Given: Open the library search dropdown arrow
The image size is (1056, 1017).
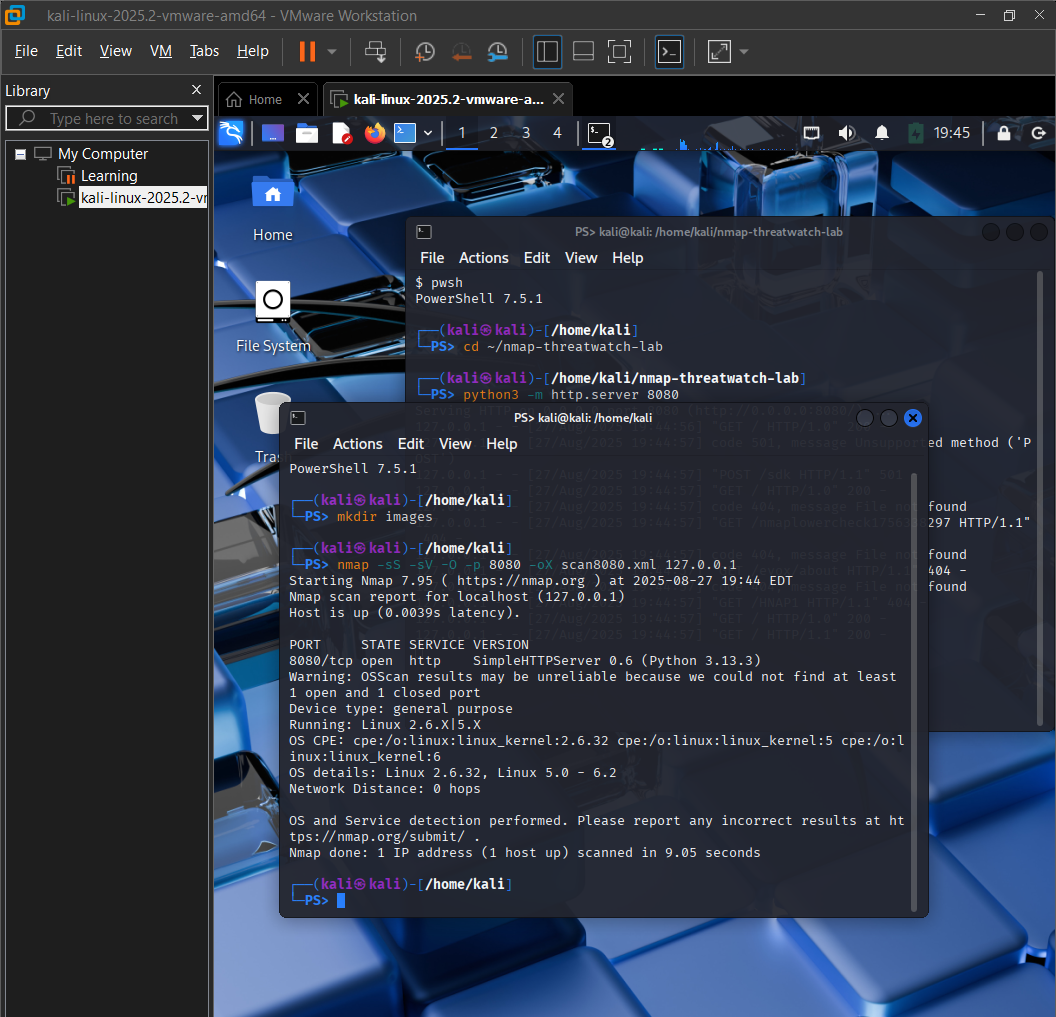Looking at the screenshot, I should click(x=197, y=119).
